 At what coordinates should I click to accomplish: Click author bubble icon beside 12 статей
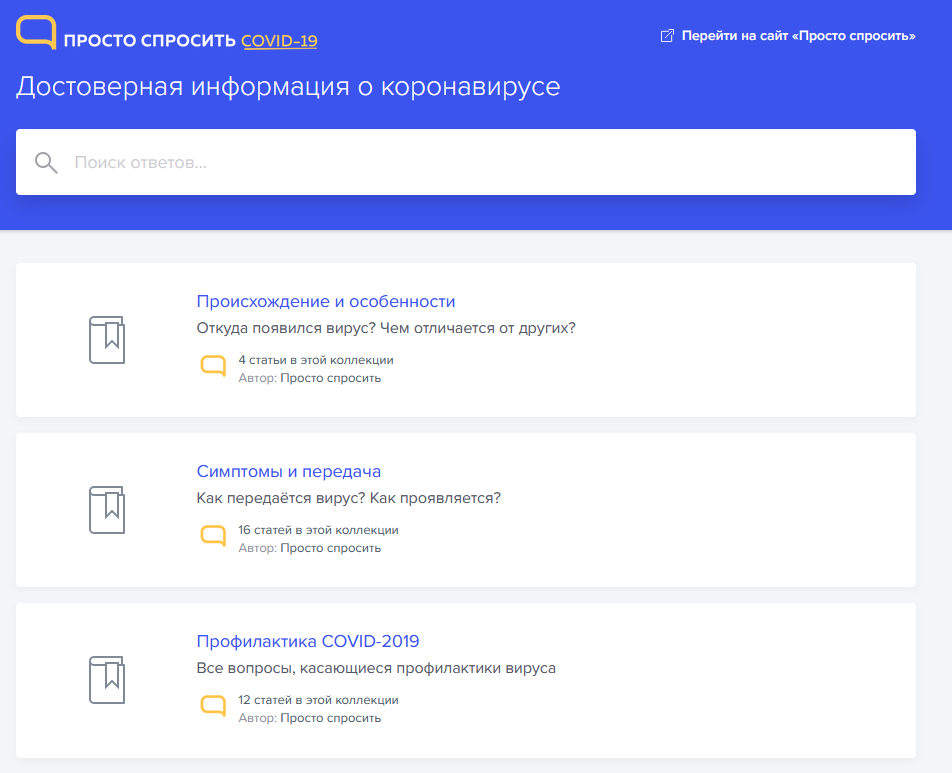click(x=213, y=706)
